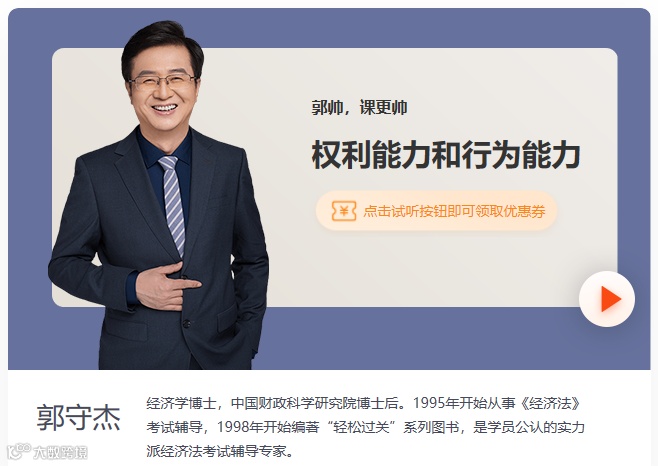Click the yen coupon ticket icon

344,211
